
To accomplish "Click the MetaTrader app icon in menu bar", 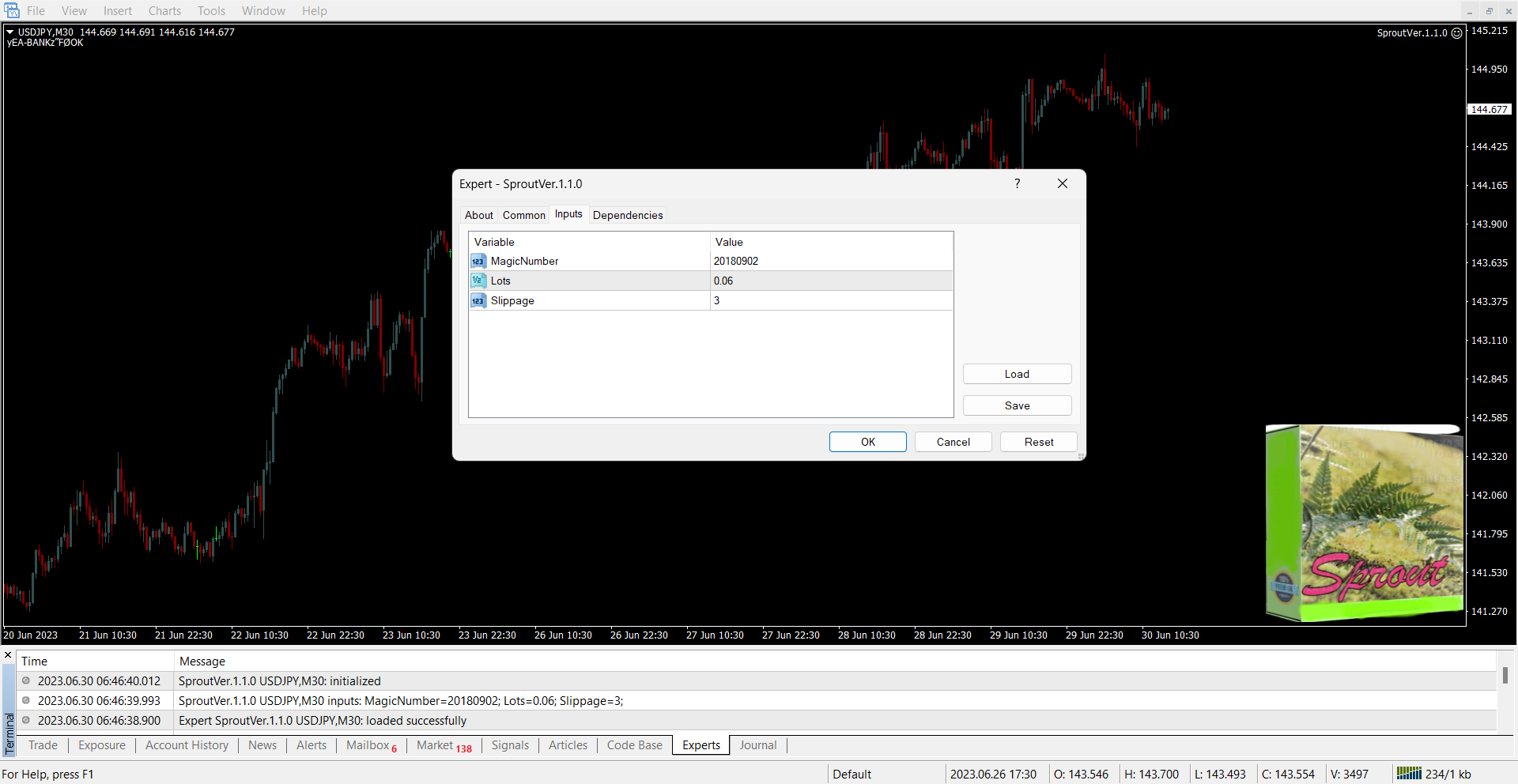I will (x=11, y=10).
